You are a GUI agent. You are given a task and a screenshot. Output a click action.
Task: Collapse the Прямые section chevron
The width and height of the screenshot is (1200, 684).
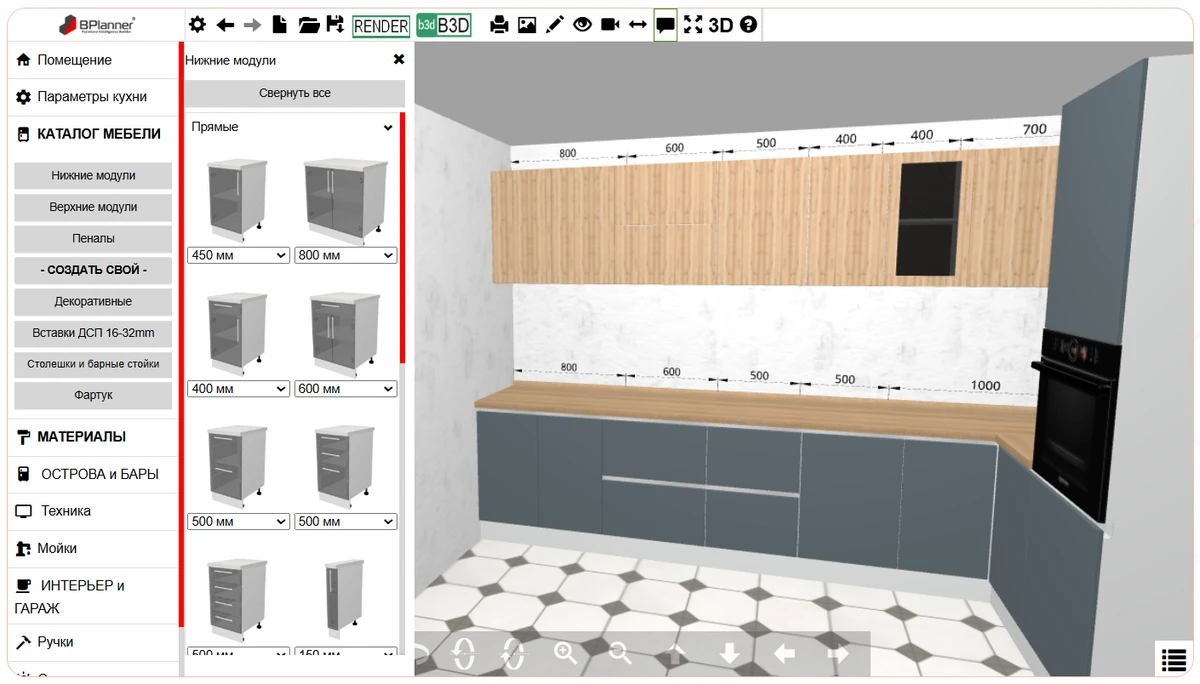388,128
